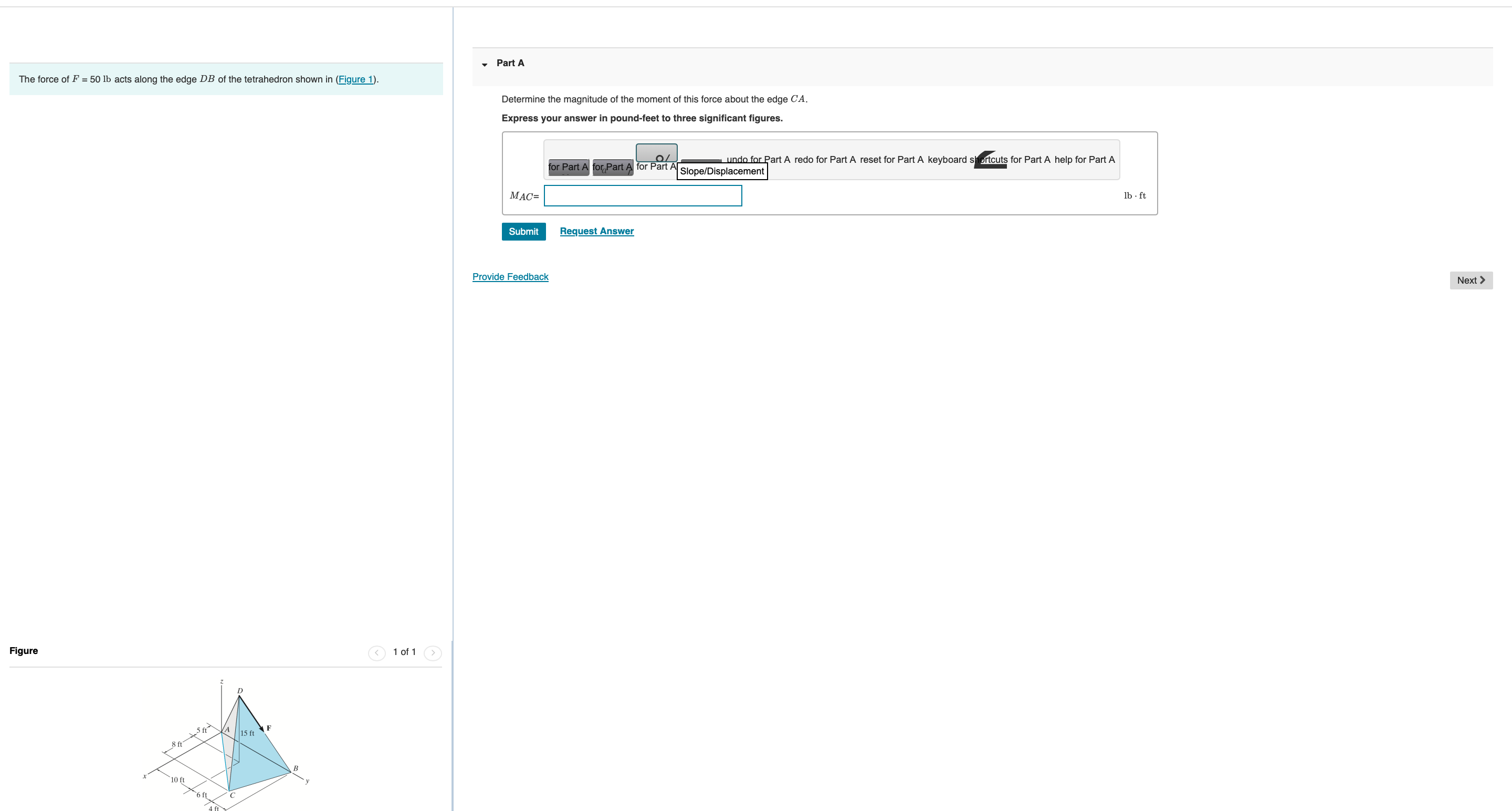Click the Next button

coord(1471,280)
